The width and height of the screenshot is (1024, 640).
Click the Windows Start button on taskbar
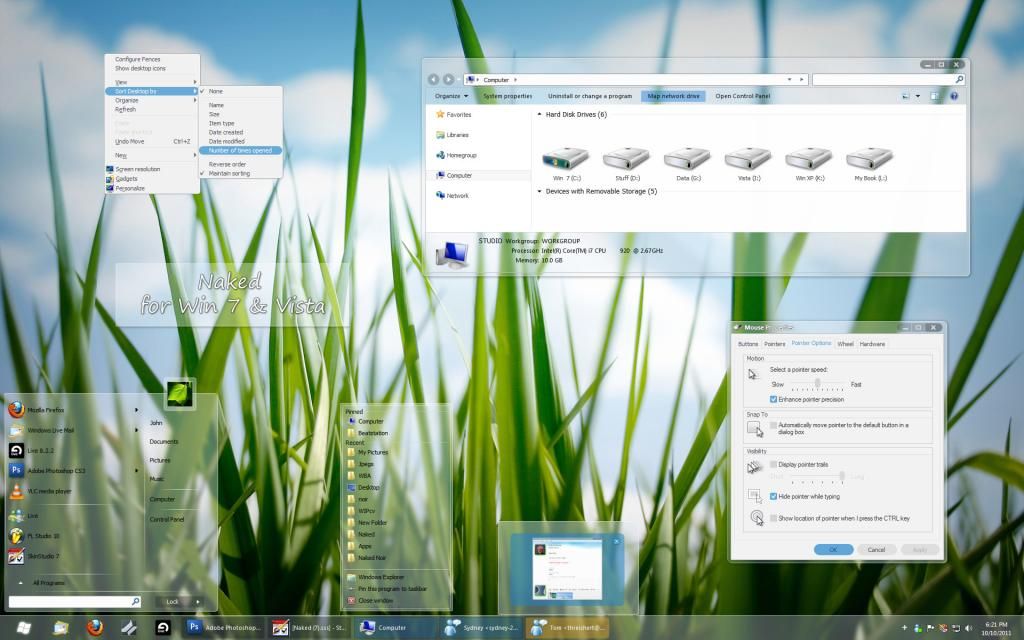[23, 628]
